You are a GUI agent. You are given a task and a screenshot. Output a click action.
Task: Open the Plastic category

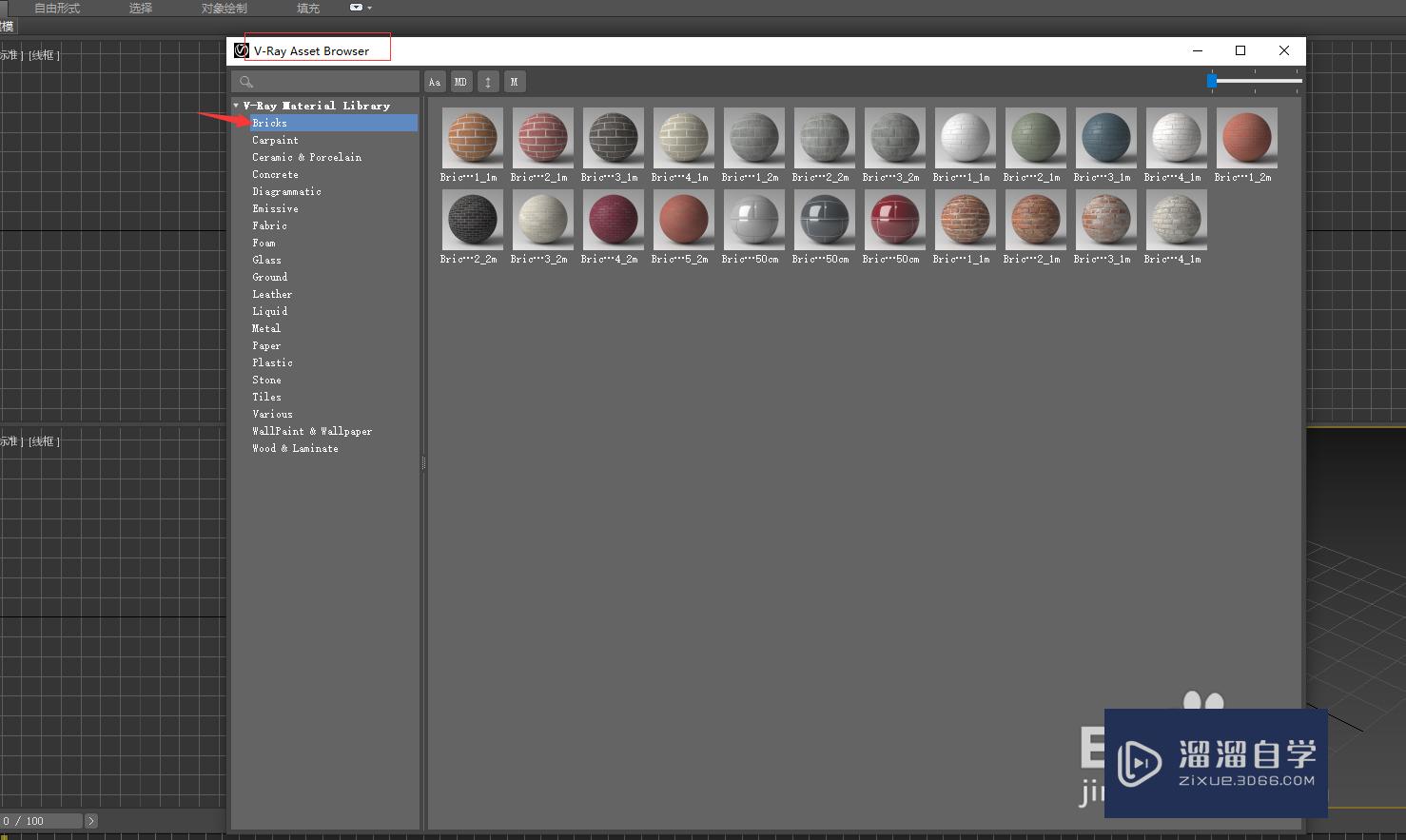(272, 362)
